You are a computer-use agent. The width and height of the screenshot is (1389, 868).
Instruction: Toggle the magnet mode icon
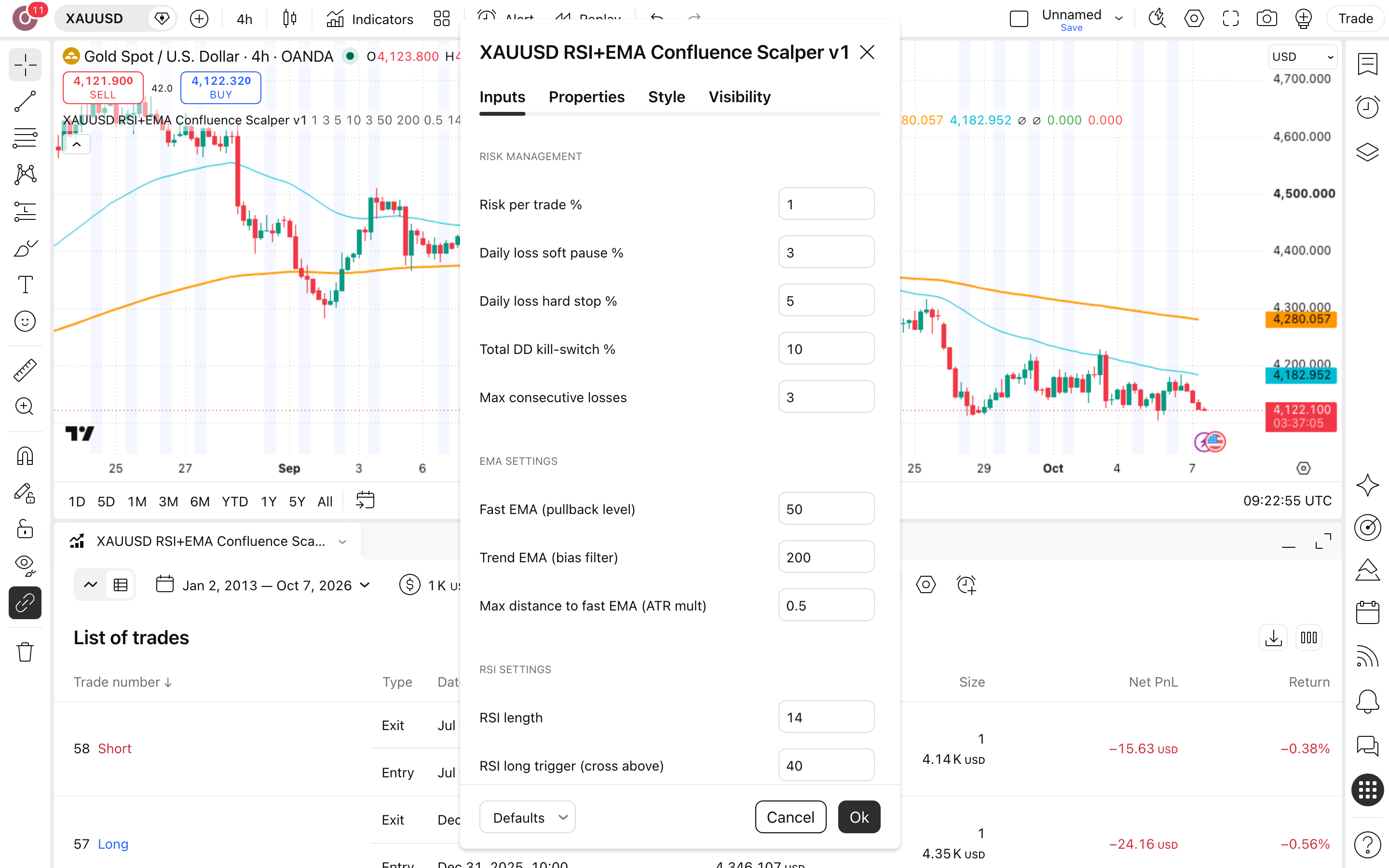click(x=25, y=456)
